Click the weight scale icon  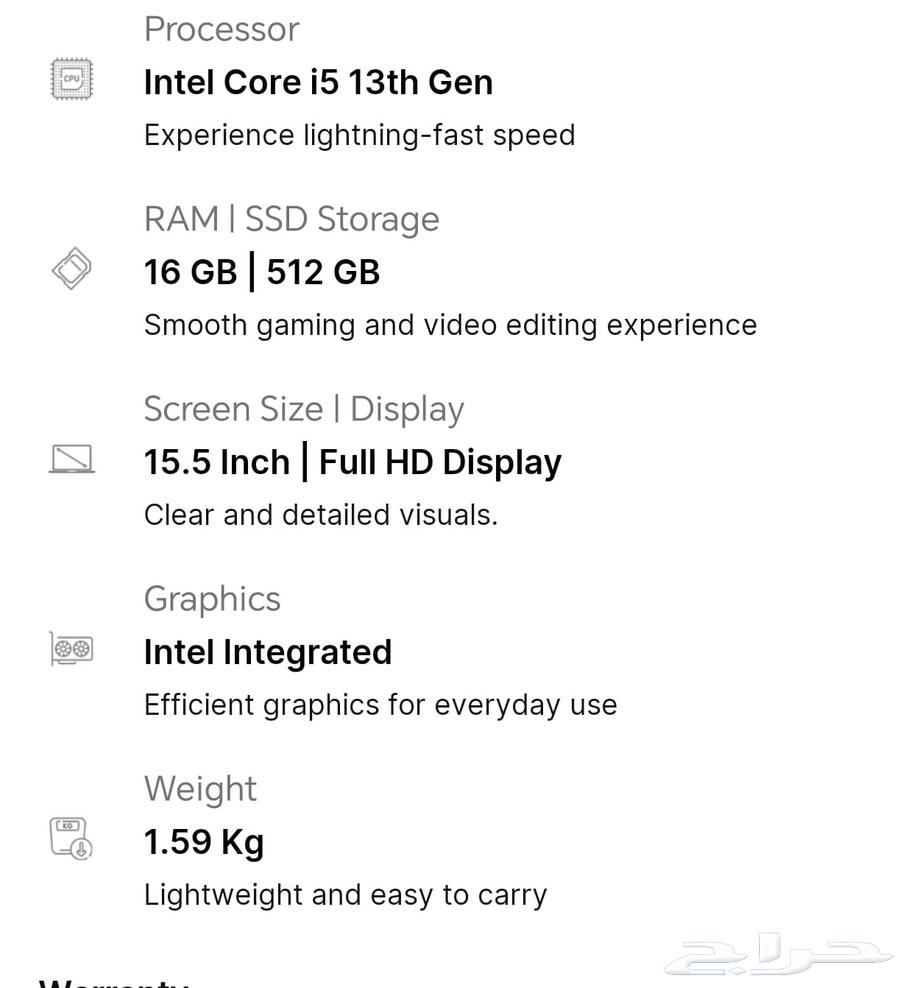tap(71, 837)
